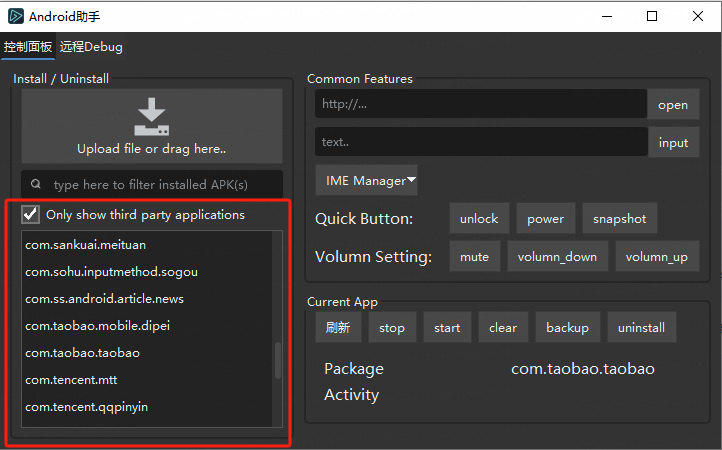Take a snapshot with snapshot button
This screenshot has height=450, width=722.
click(x=620, y=218)
